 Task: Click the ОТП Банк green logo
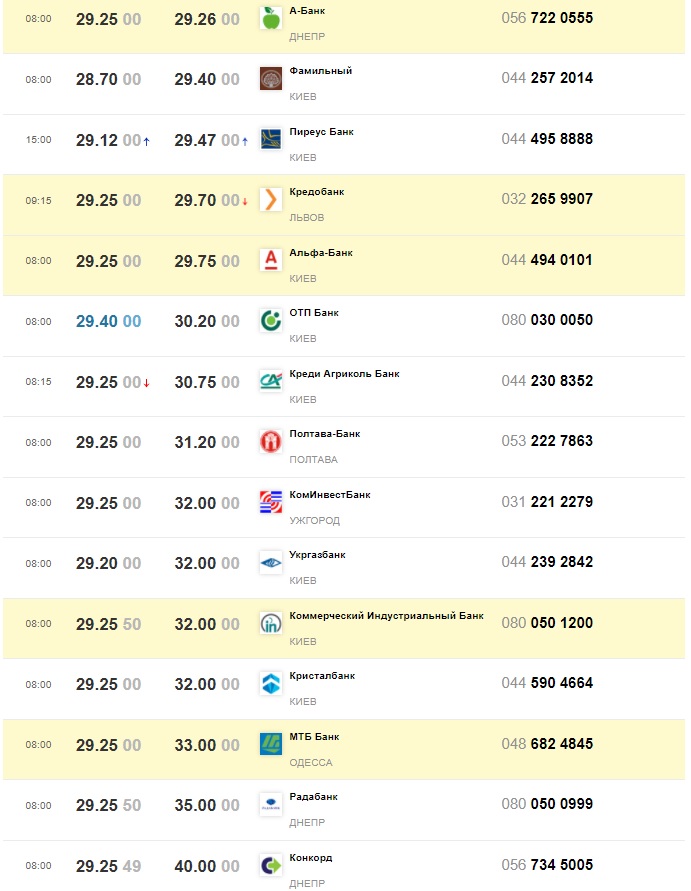[270, 321]
